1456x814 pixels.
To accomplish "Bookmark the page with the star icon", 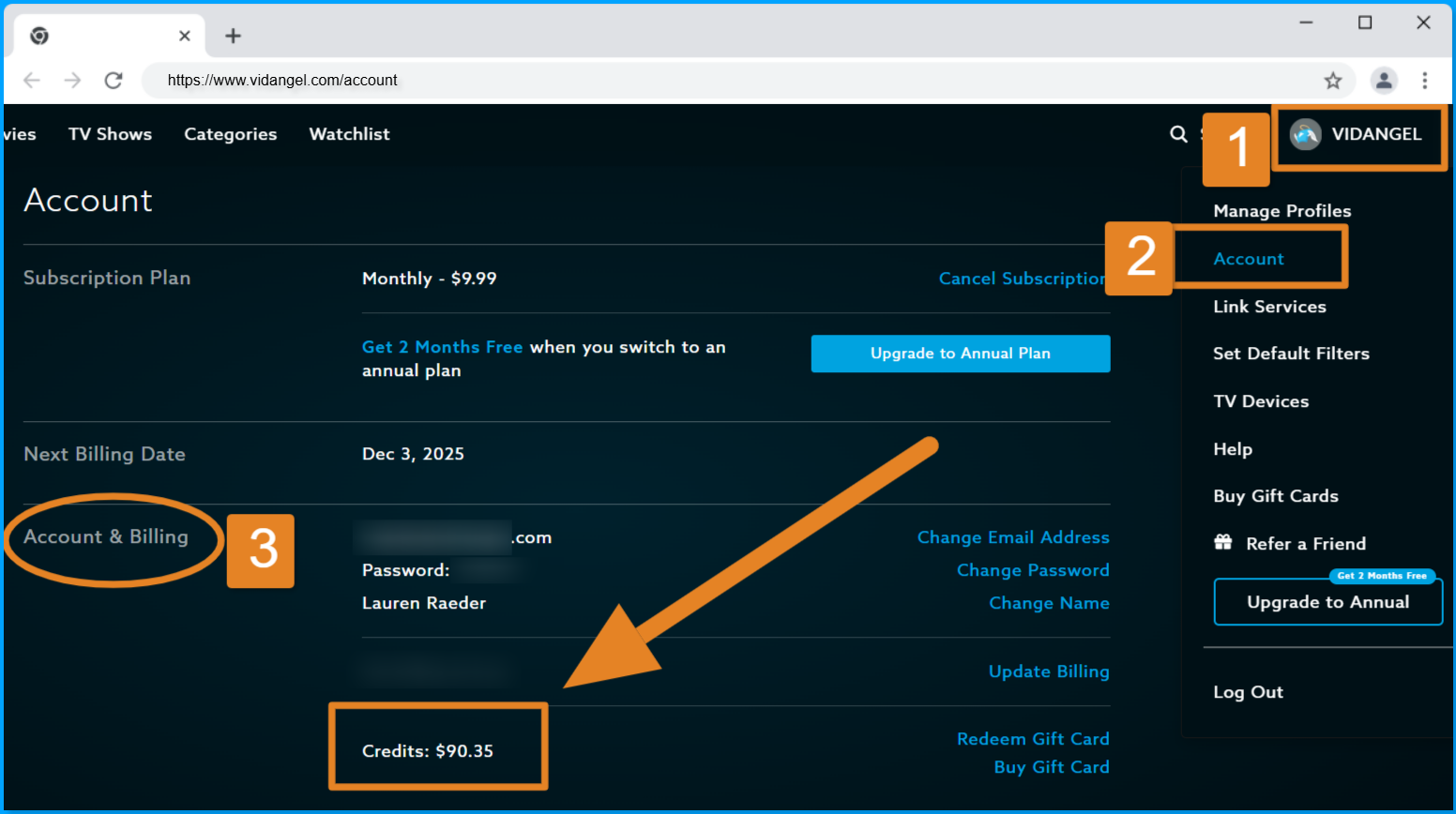I will point(1333,81).
